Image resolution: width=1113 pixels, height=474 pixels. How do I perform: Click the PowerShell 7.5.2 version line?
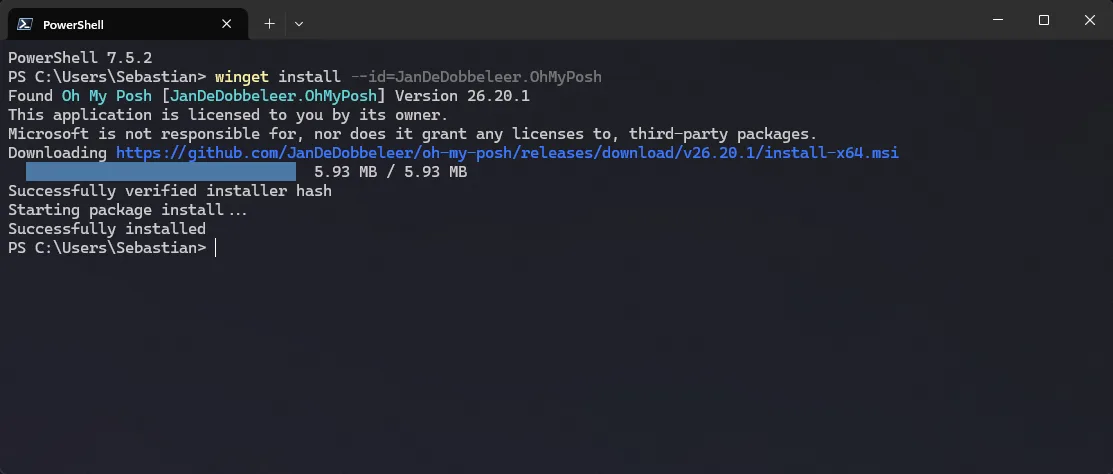pos(79,58)
